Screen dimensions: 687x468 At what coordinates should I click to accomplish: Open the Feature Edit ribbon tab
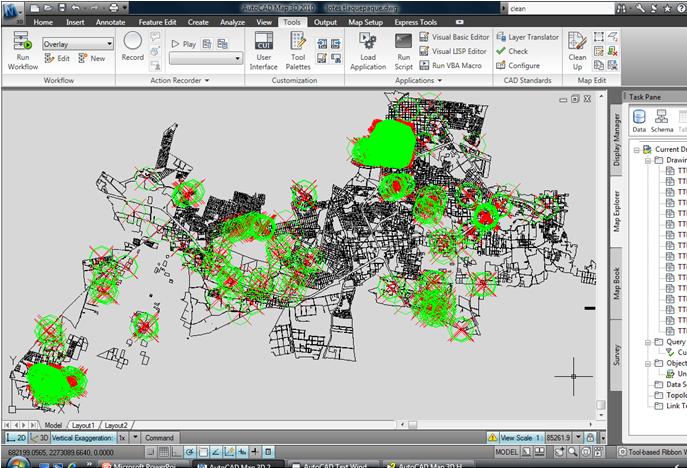[x=157, y=22]
